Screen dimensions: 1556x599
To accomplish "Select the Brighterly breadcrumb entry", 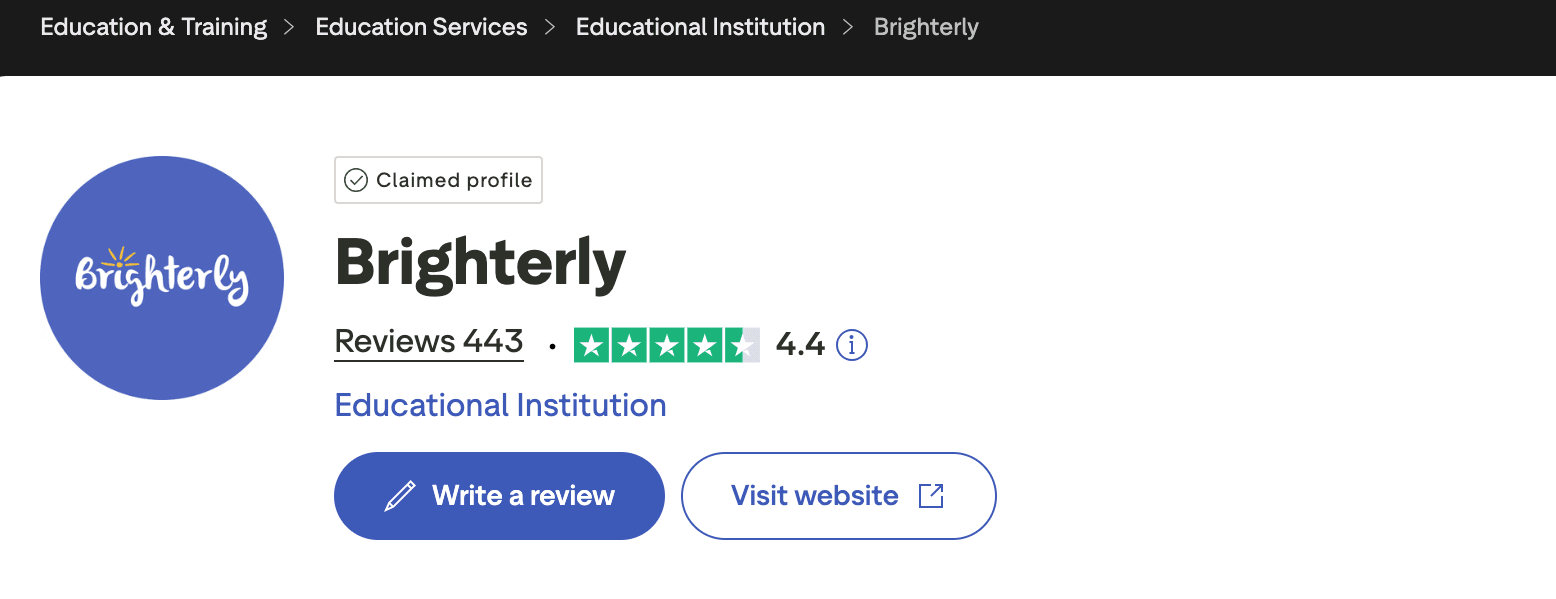I will click(925, 27).
